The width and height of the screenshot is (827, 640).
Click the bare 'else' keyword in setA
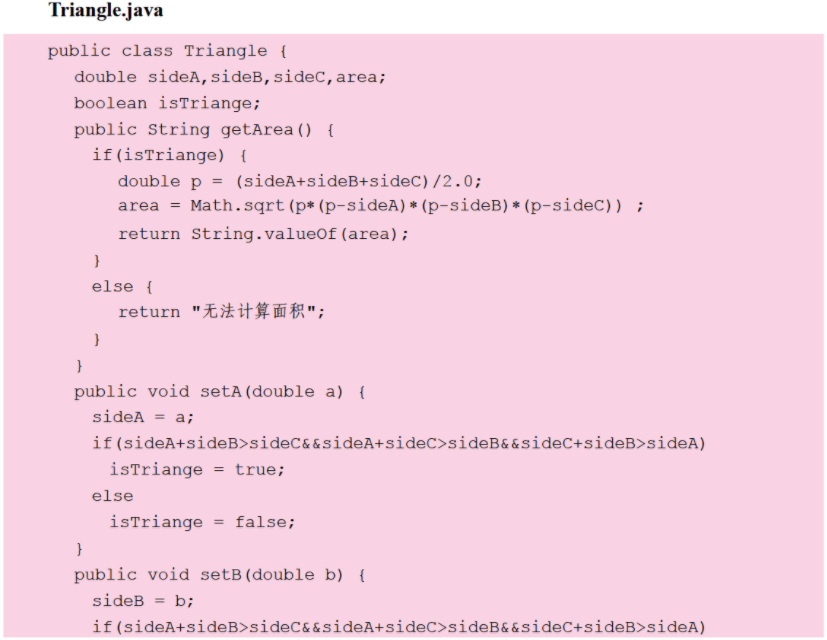[x=112, y=495]
